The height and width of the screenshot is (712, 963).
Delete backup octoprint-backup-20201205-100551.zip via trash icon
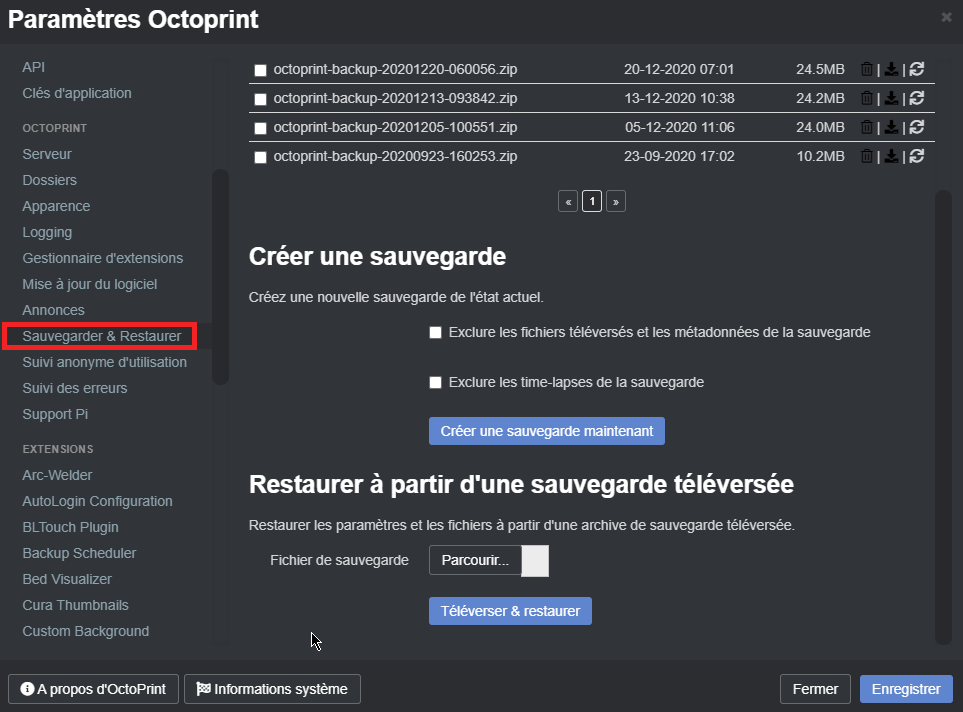(x=867, y=127)
